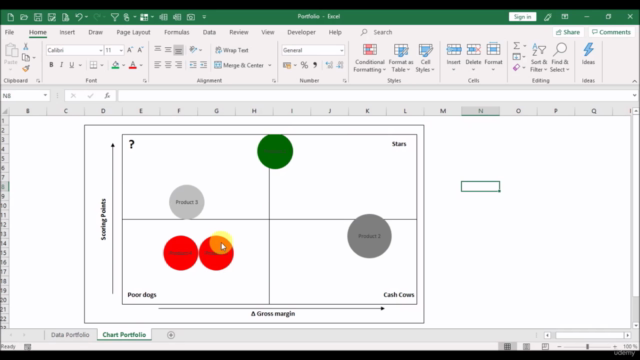Add a new sheet with the plus button
The height and width of the screenshot is (360, 640).
(171, 335)
